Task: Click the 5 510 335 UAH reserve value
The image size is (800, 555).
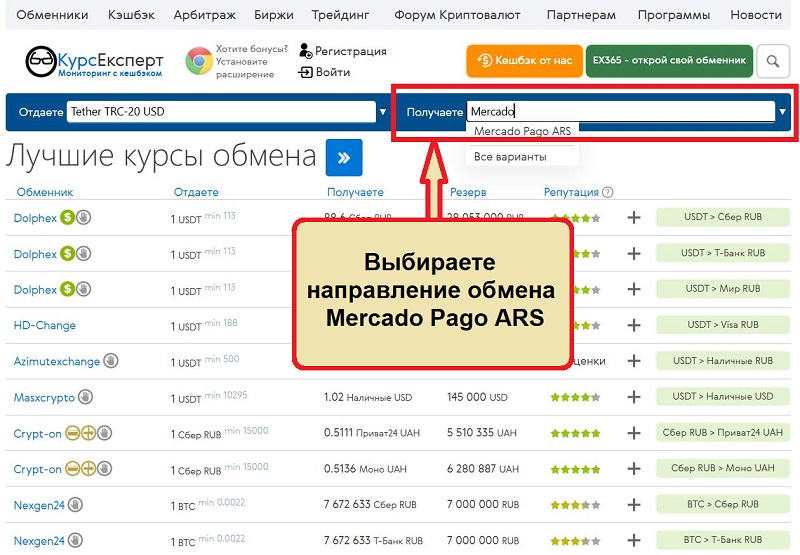Action: (x=482, y=433)
